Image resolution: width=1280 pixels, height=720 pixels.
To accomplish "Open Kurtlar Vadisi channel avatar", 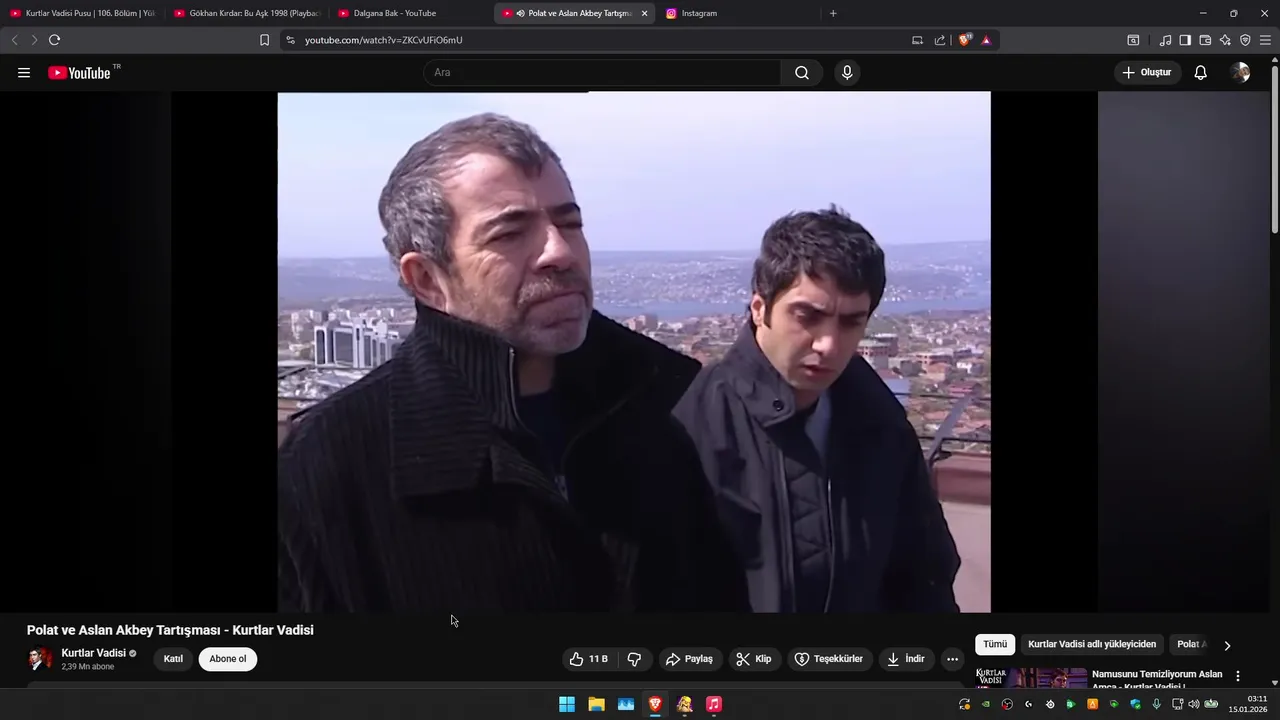I will coord(40,659).
